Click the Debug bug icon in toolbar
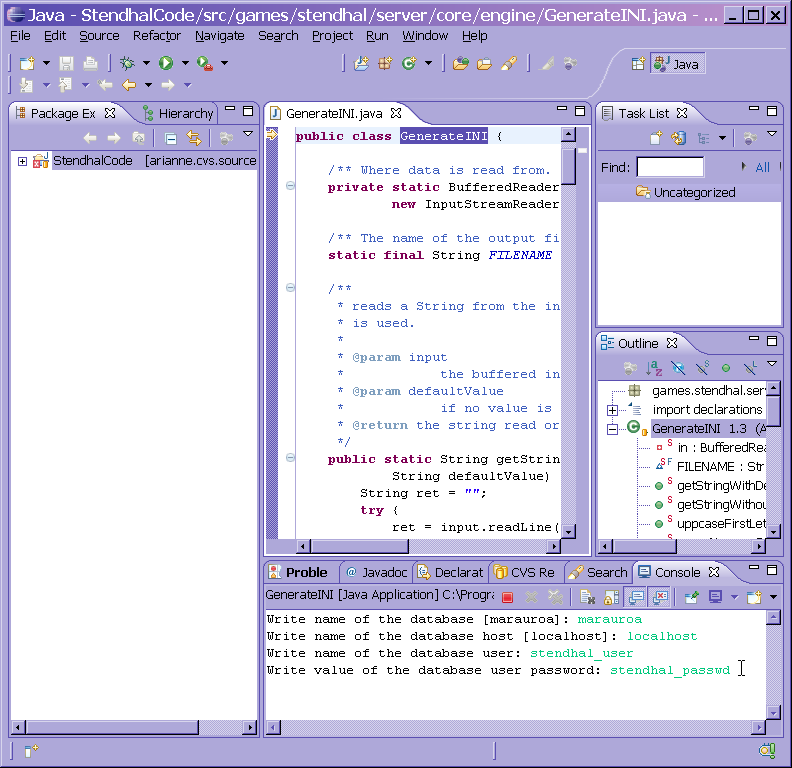Screen dimensions: 792x768 tap(127, 63)
